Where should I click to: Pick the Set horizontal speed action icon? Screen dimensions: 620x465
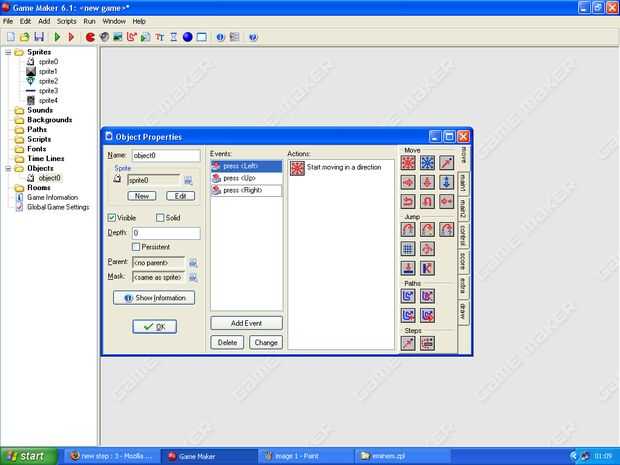408,182
